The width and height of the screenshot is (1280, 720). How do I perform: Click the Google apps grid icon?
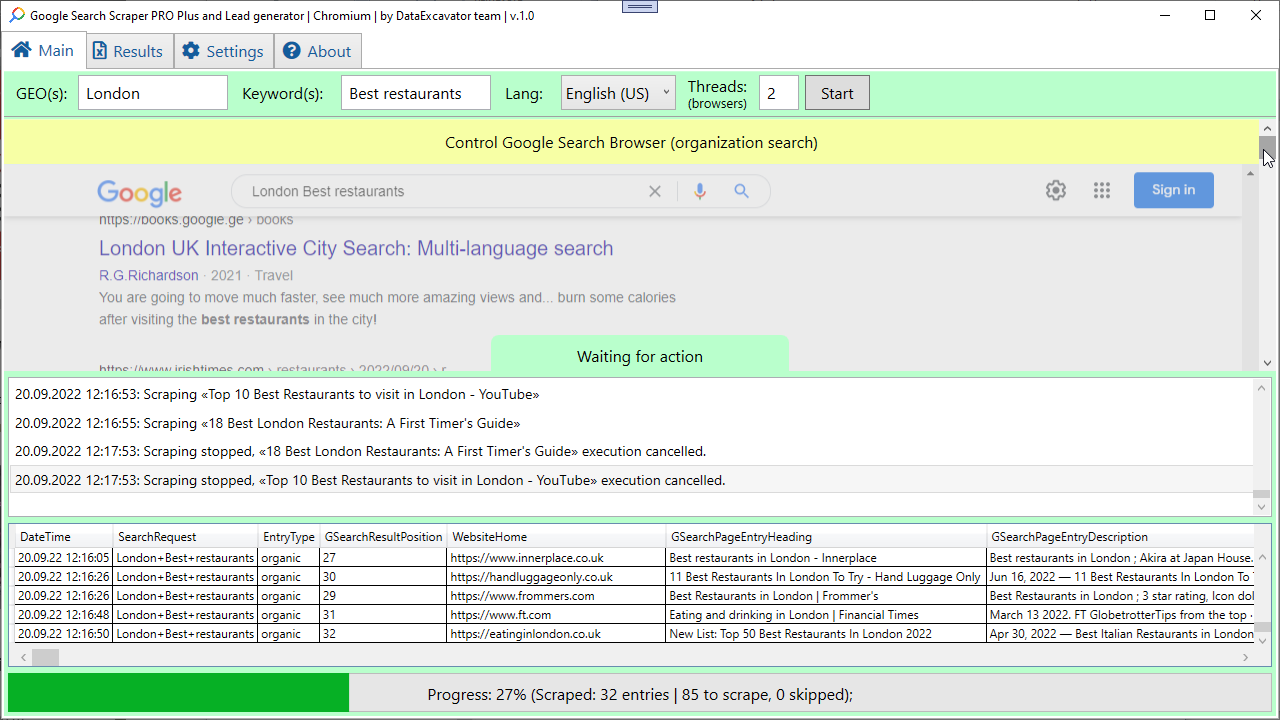(x=1101, y=191)
